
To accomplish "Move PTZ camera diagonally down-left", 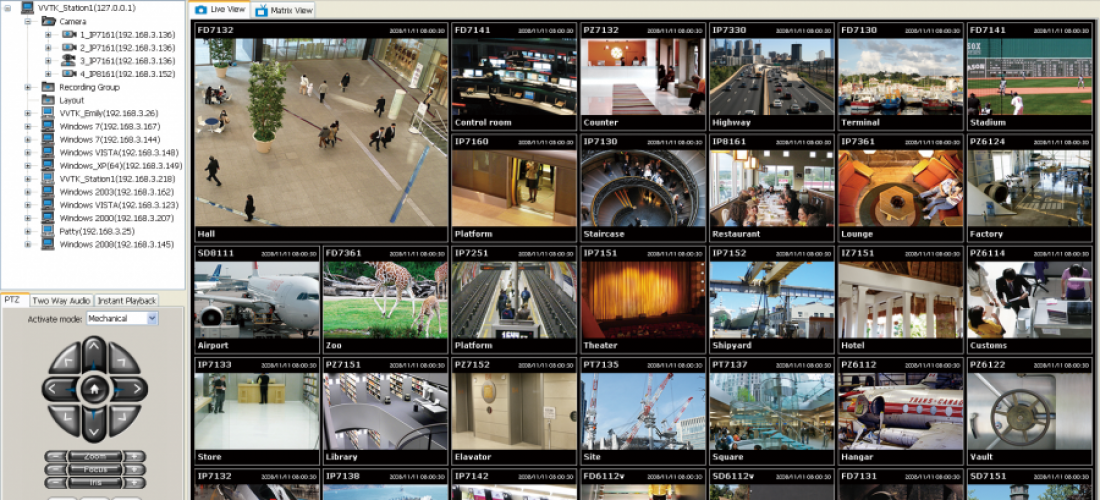I will 66,419.
